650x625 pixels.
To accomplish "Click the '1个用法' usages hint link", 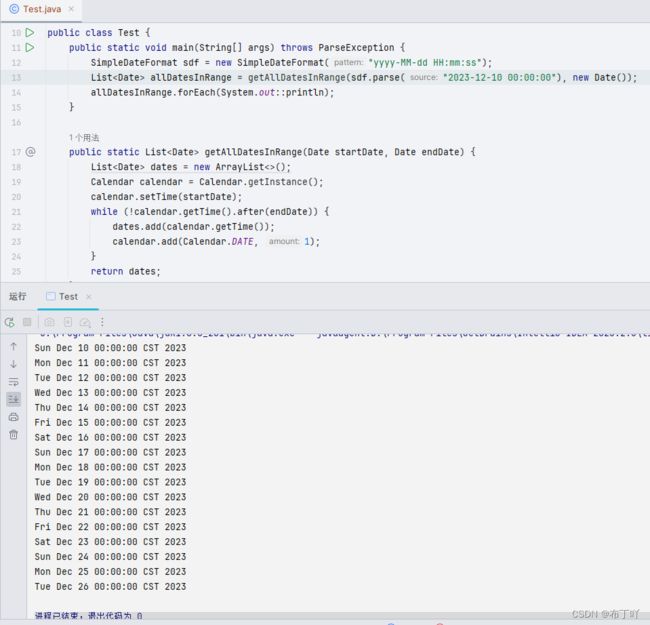I will [x=90, y=137].
